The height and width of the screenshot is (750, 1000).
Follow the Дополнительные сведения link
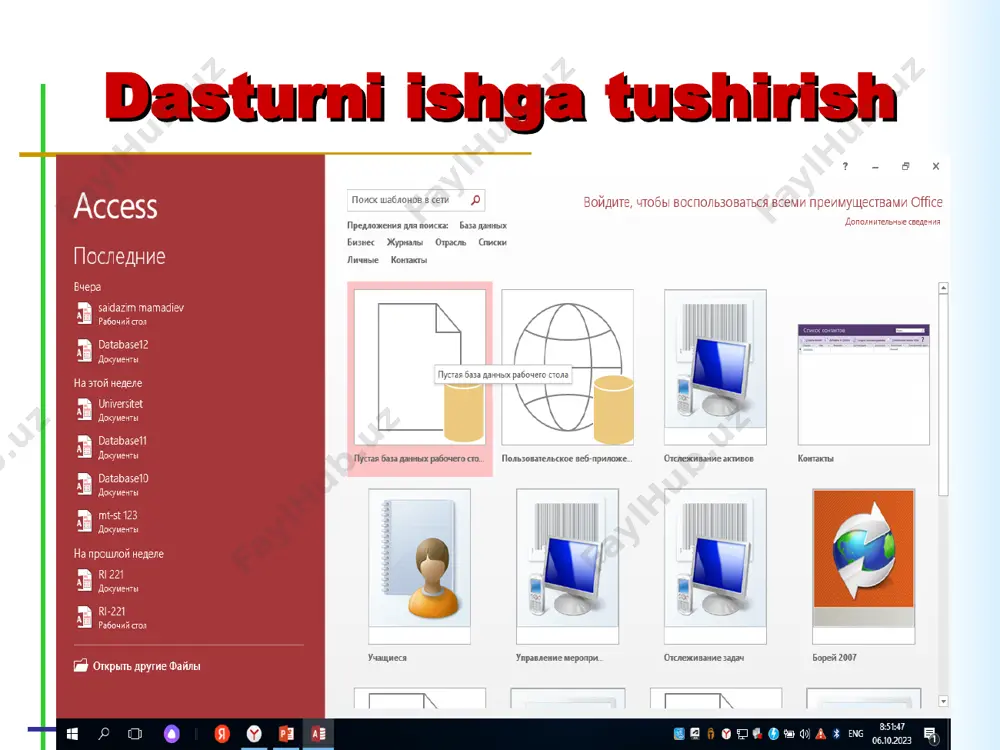[x=892, y=222]
